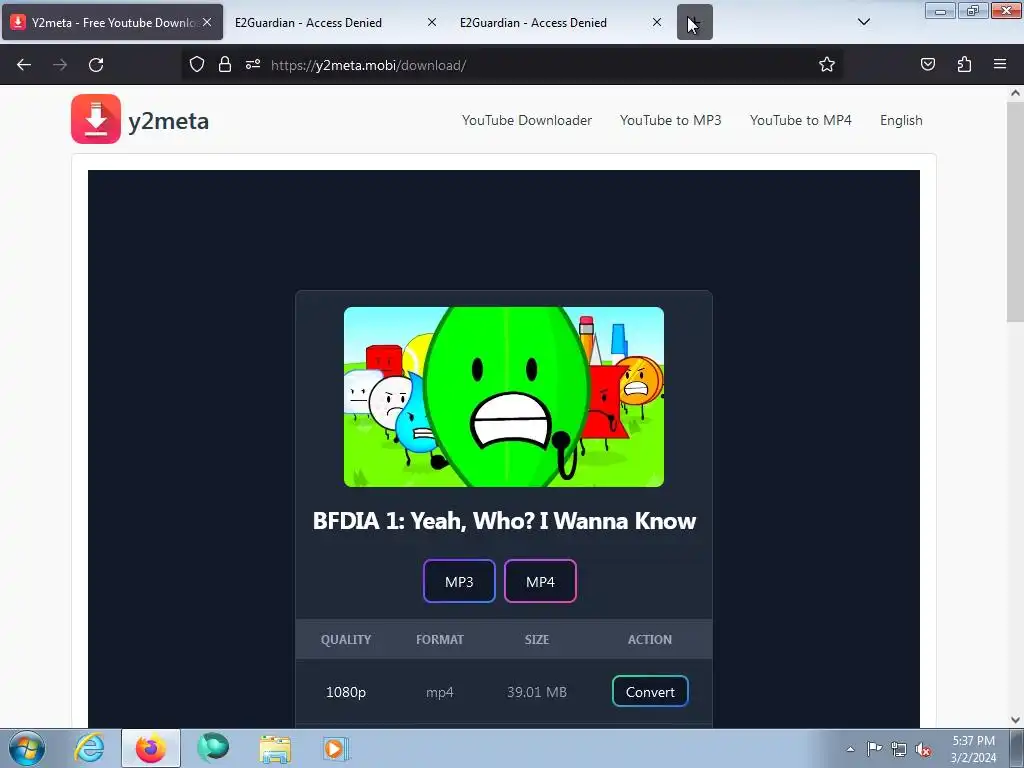Click the browser forward arrow
Screen dimensions: 1024x768
[60, 65]
